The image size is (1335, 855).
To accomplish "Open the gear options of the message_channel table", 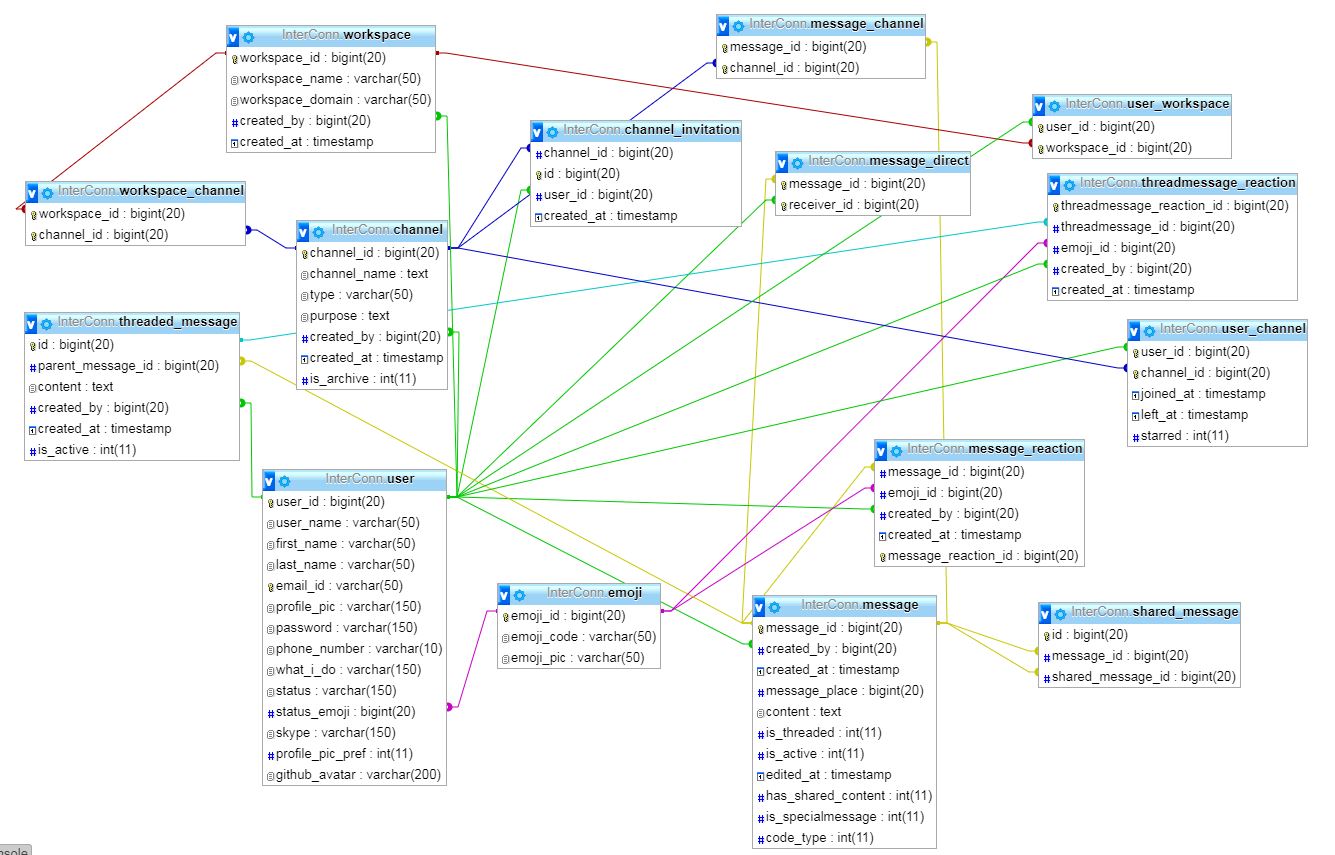I will pos(739,26).
